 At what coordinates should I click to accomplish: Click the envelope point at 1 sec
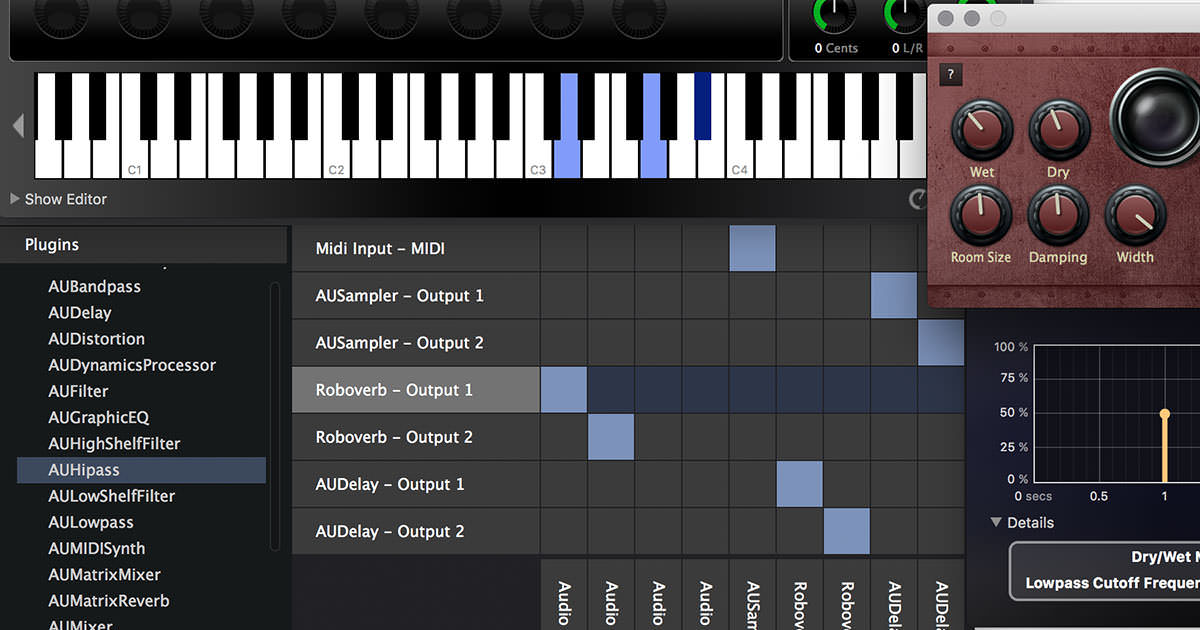coord(1164,413)
